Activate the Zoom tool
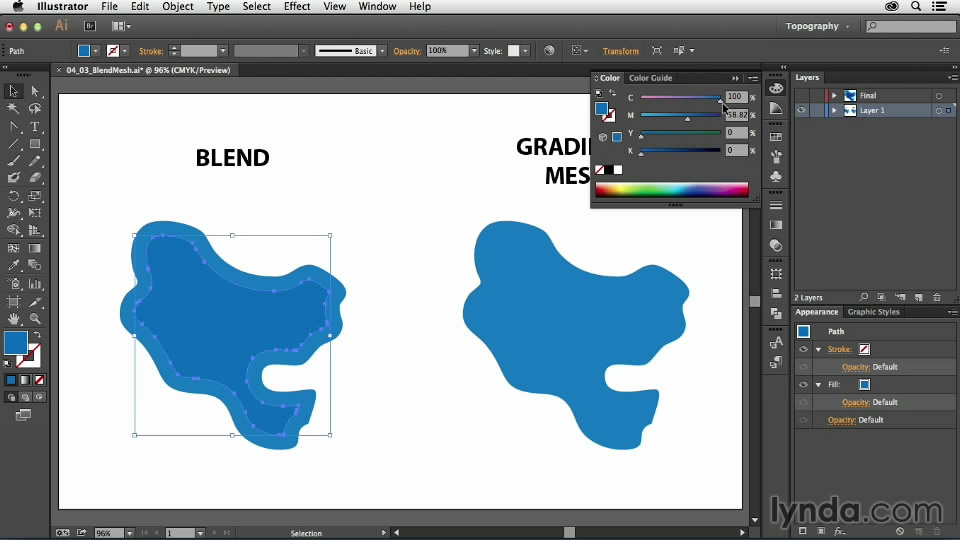Viewport: 960px width, 540px height. (x=35, y=318)
